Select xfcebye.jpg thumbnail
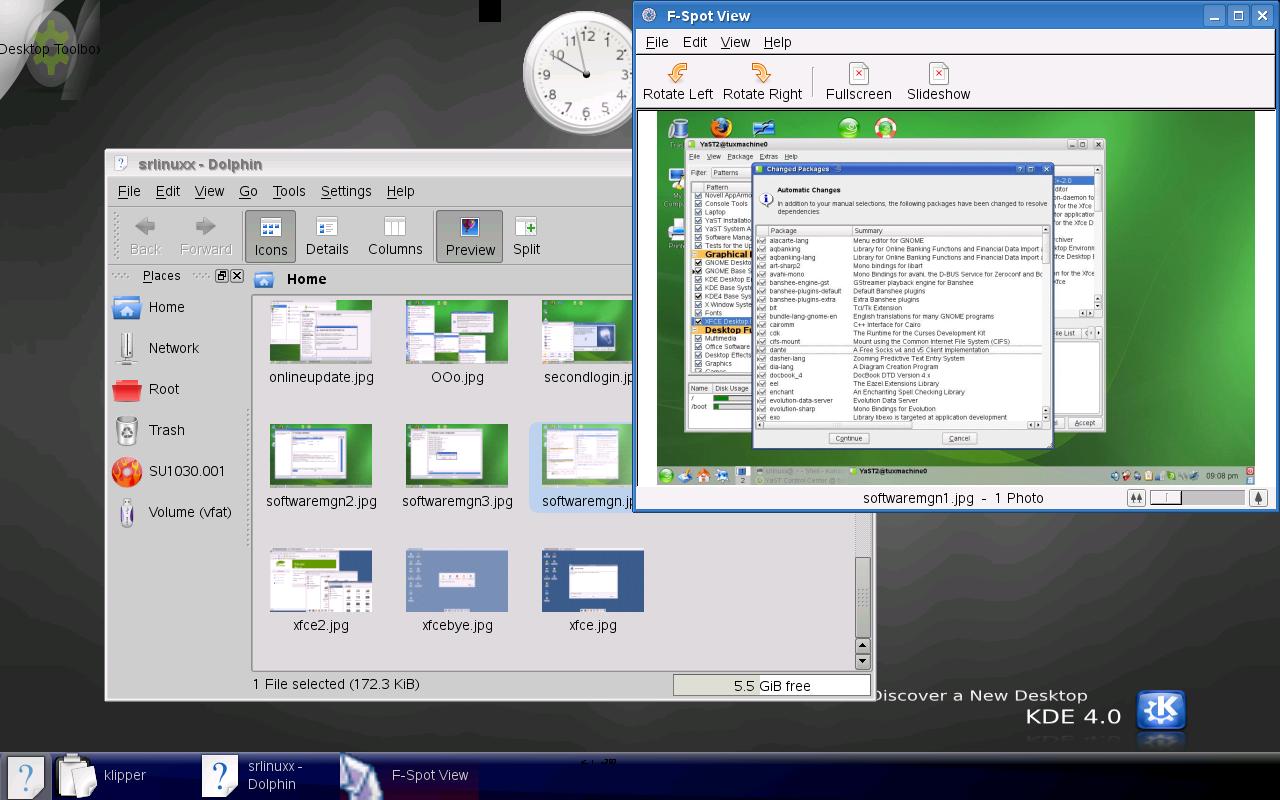This screenshot has height=800, width=1280. (457, 580)
